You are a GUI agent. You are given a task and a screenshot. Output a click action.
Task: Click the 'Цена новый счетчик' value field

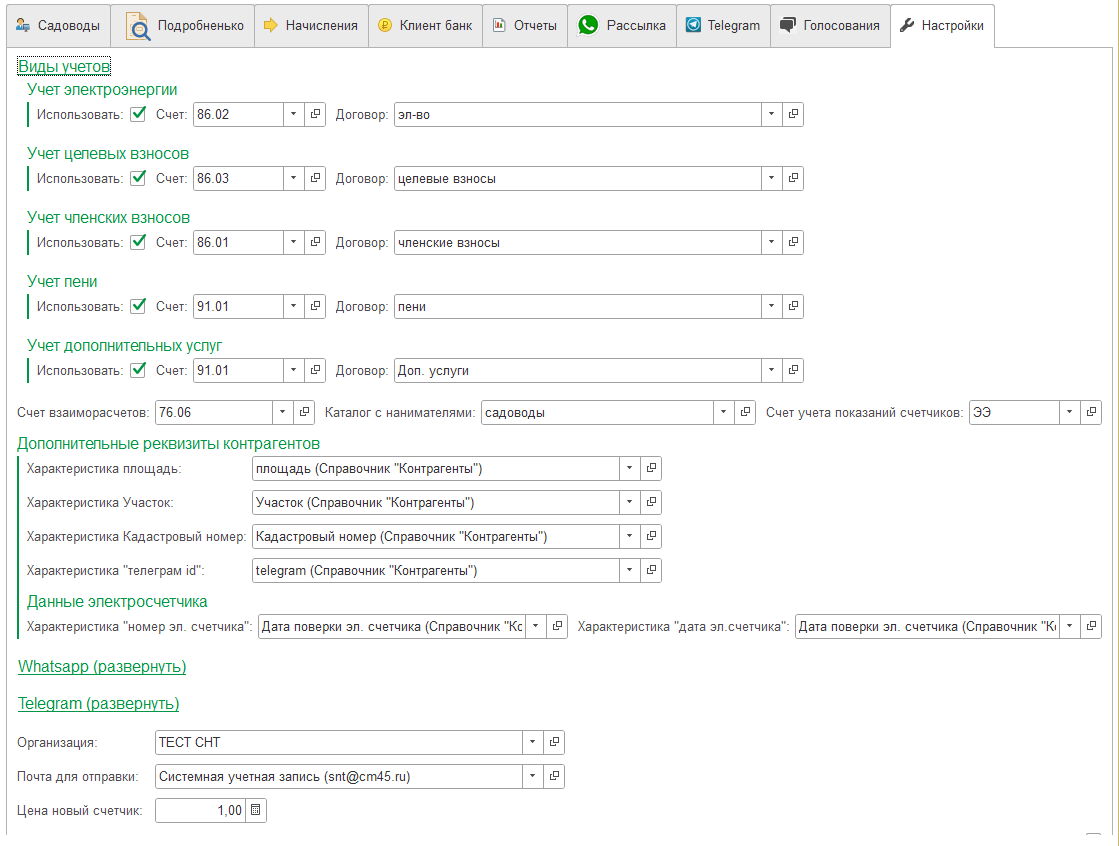tap(200, 811)
